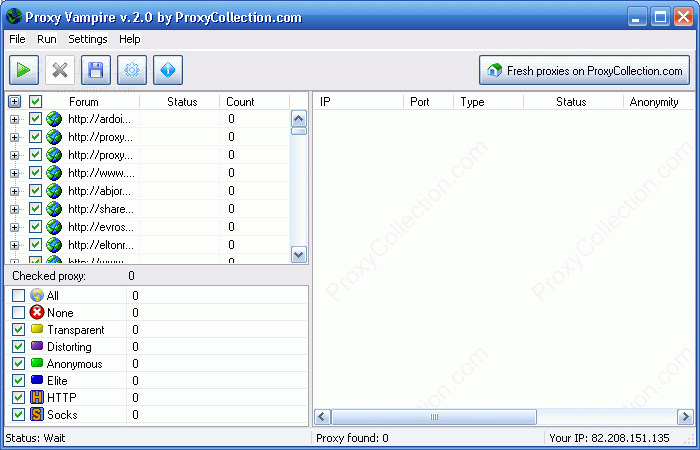700x450 pixels.
Task: Click forum list scrollbar up arrow
Action: (x=299, y=119)
